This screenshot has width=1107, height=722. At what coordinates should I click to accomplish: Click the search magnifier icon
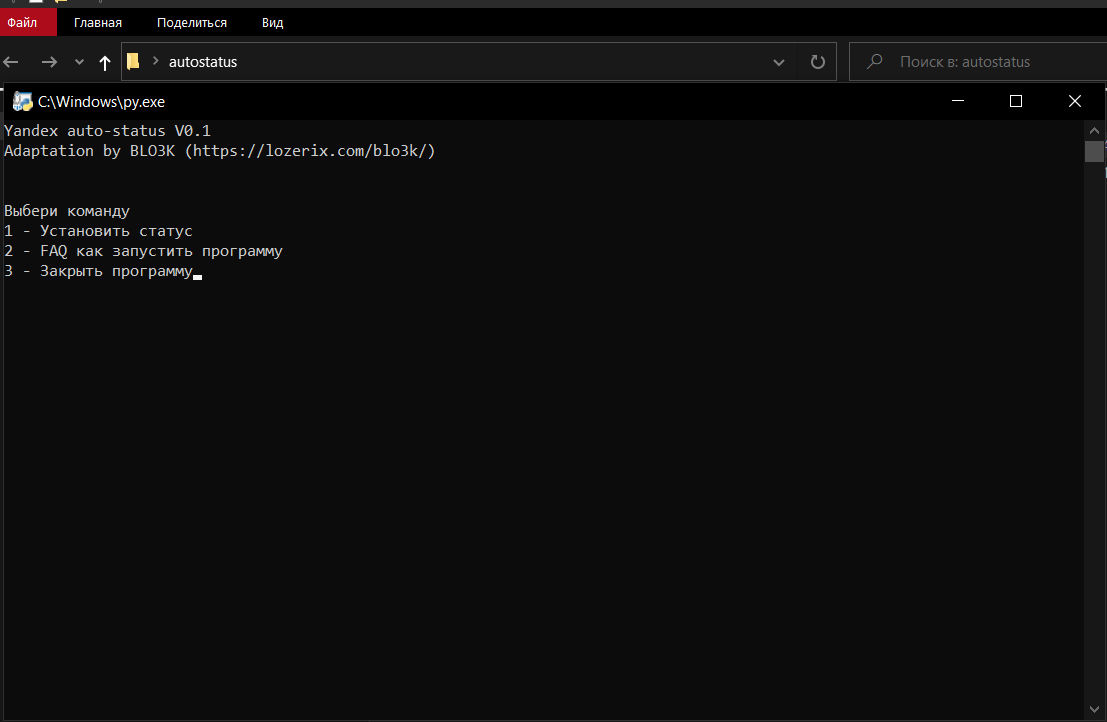(x=875, y=61)
